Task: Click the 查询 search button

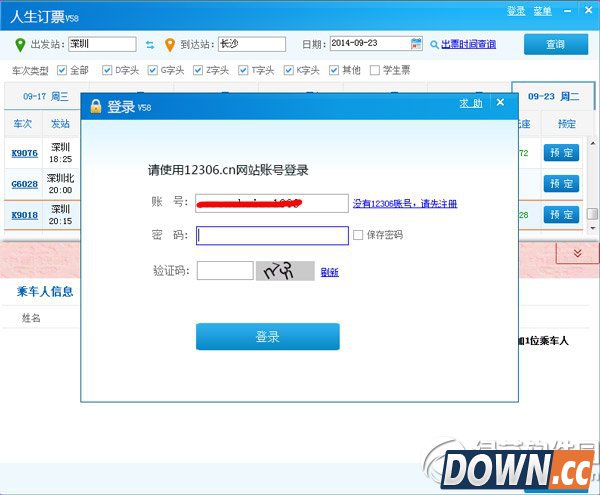Action: pos(556,44)
